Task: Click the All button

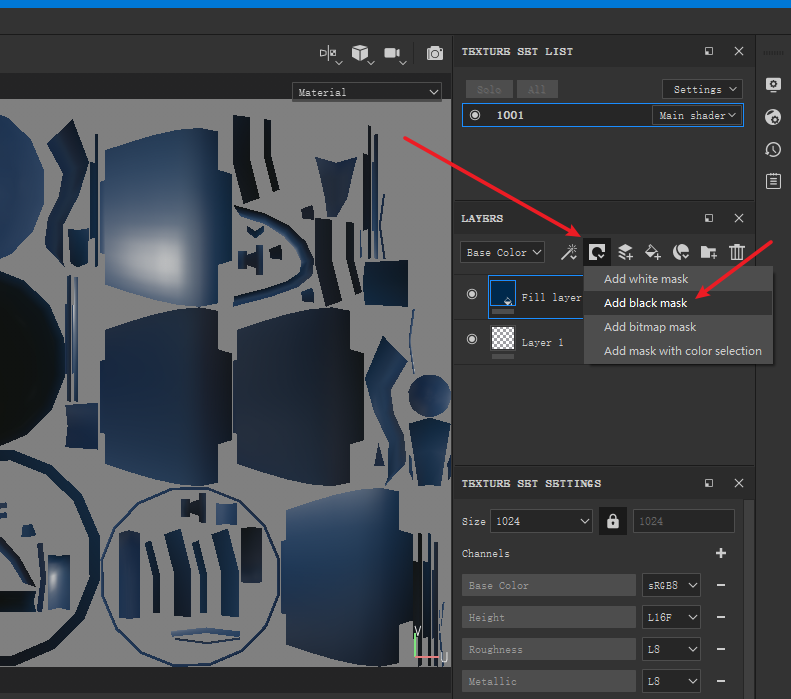Action: point(537,89)
